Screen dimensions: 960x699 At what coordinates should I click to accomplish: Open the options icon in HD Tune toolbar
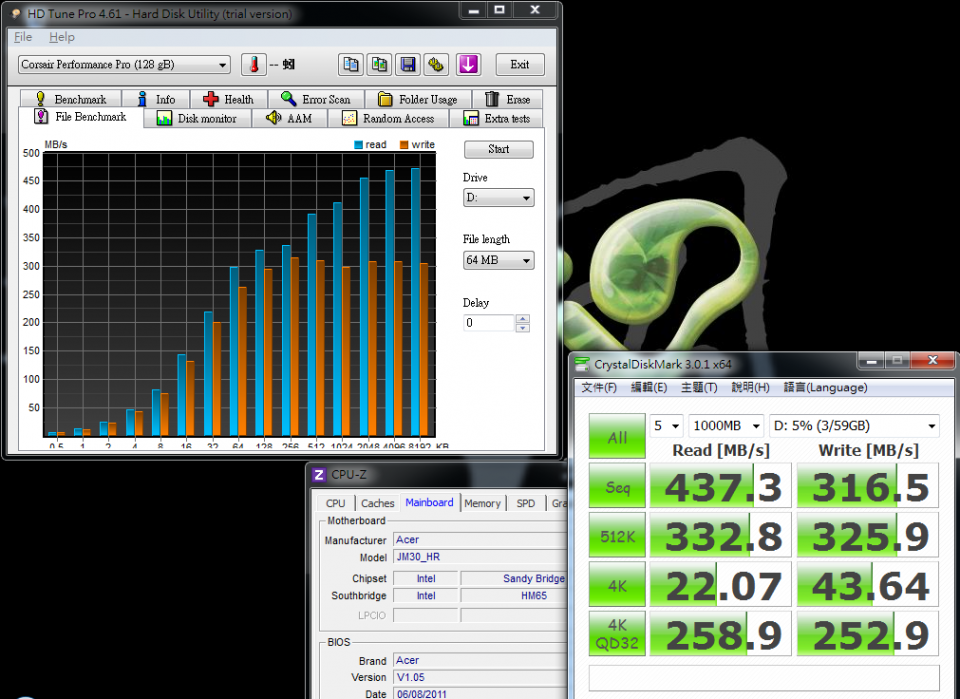(x=437, y=64)
